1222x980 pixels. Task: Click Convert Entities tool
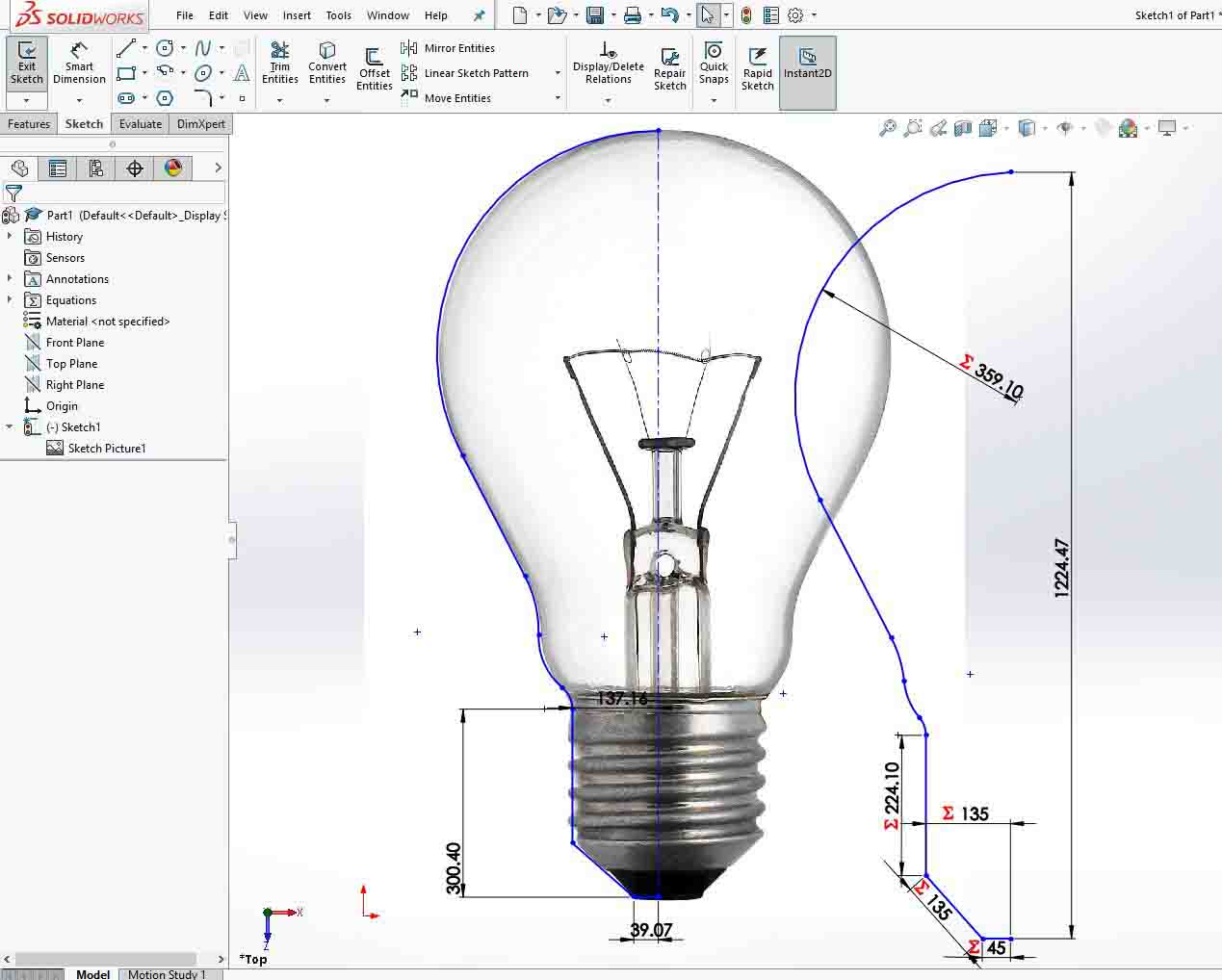(327, 64)
